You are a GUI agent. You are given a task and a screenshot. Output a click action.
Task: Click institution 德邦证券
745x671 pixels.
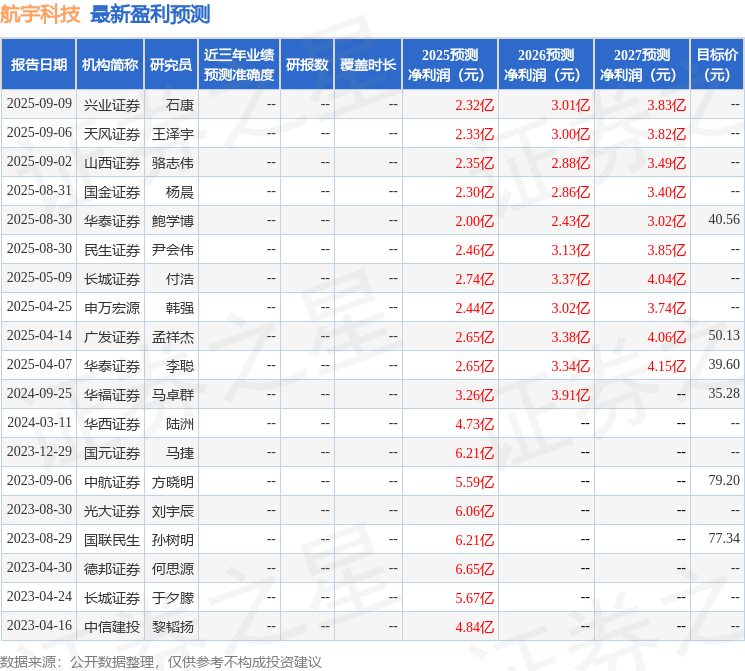112,569
